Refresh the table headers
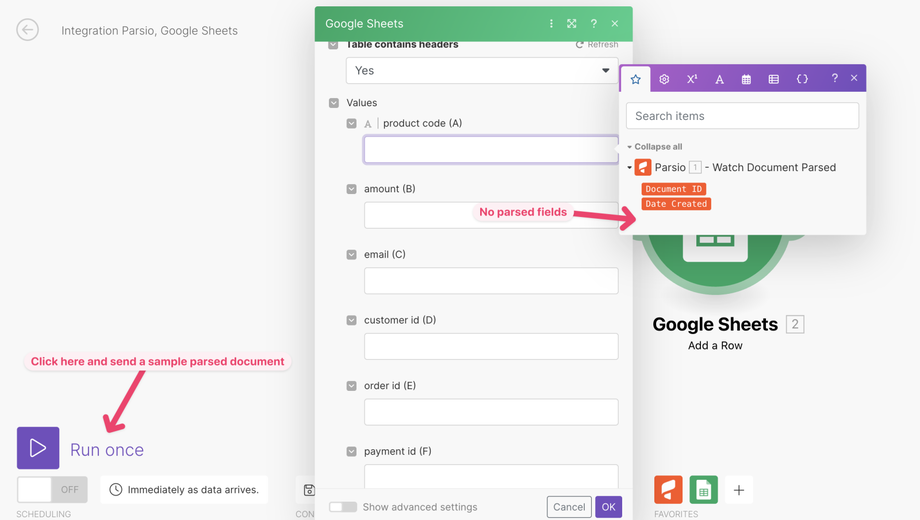The image size is (920, 520). tap(597, 45)
